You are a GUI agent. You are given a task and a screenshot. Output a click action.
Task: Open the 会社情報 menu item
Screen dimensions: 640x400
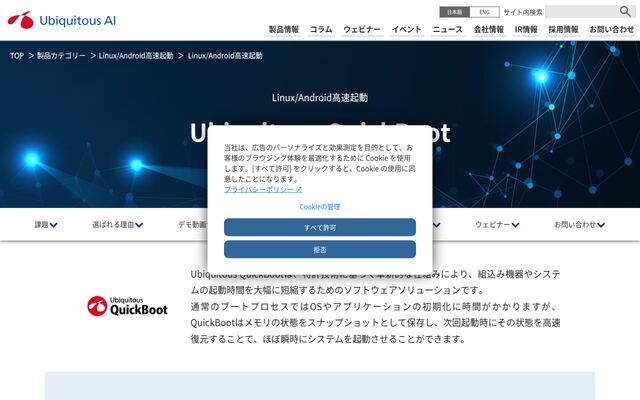click(489, 29)
